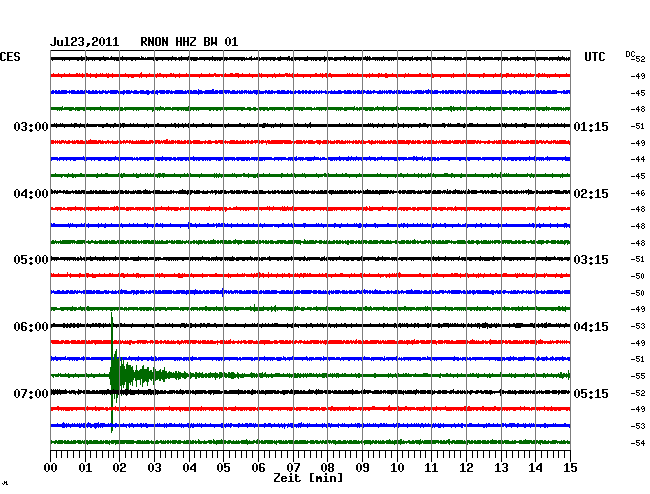Viewport: 650px width, 494px height.
Task: Click minute mark 08 on the time axis
Action: pyautogui.click(x=327, y=468)
